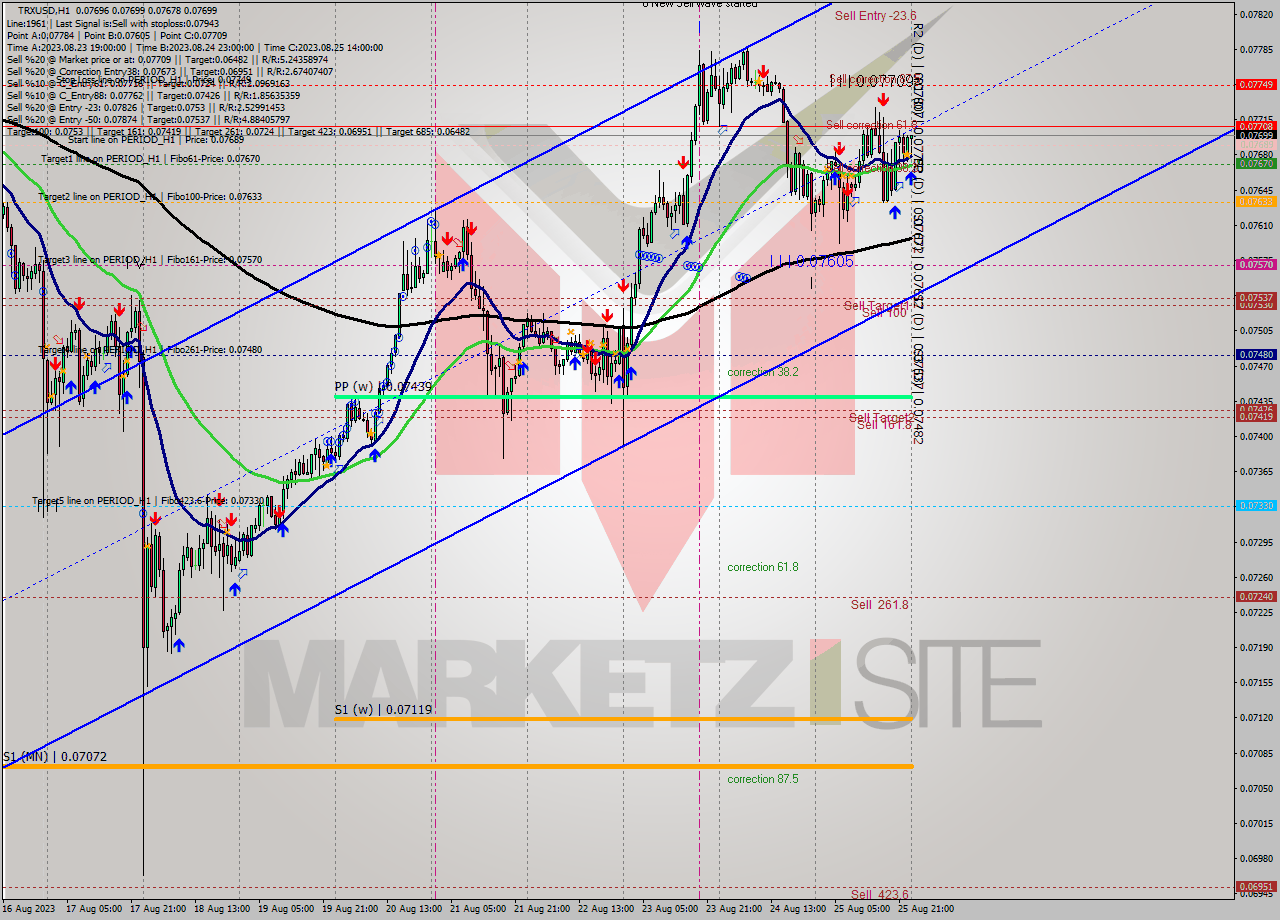Click the 'Target100: 0.0753' targets line
Image resolution: width=1280 pixels, height=920 pixels.
click(x=238, y=132)
